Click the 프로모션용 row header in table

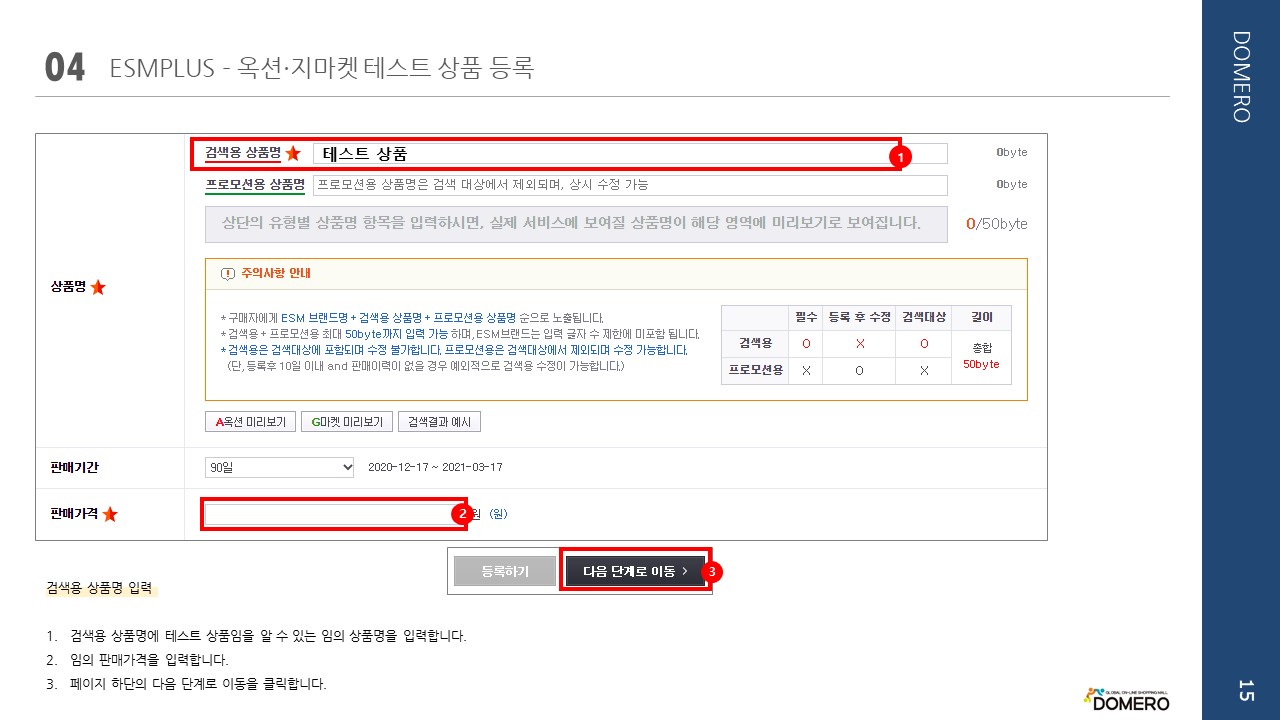pyautogui.click(x=755, y=370)
